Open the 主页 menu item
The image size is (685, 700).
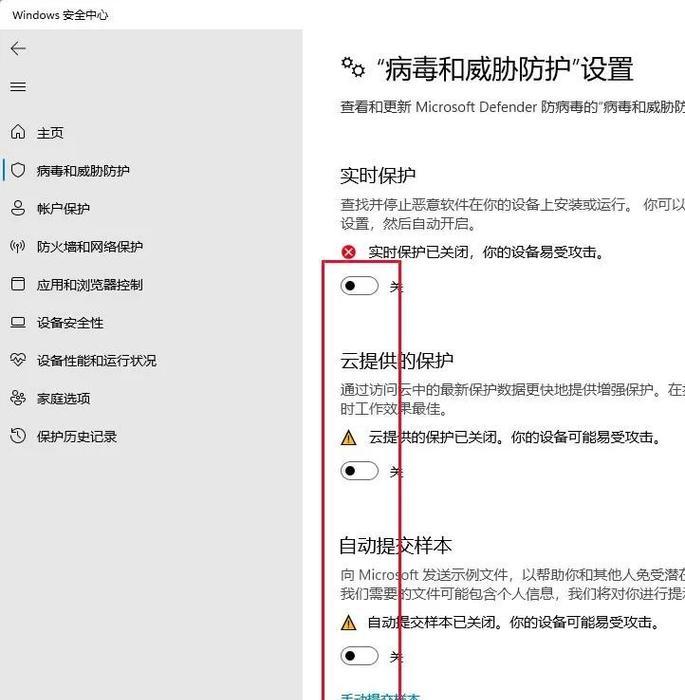coord(50,133)
